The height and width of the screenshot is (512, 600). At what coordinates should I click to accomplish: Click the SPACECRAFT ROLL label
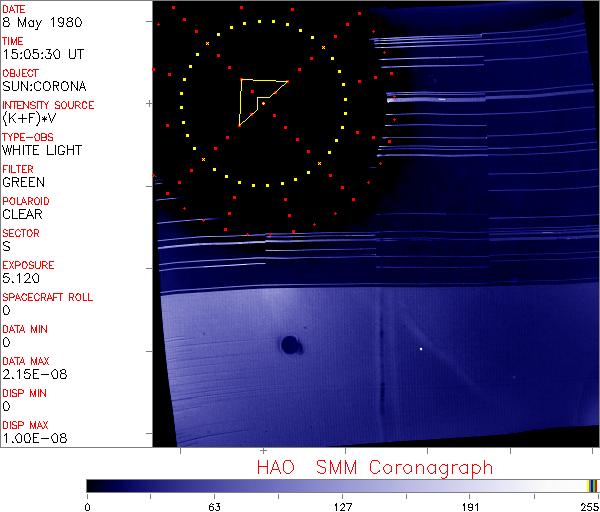(x=47, y=297)
